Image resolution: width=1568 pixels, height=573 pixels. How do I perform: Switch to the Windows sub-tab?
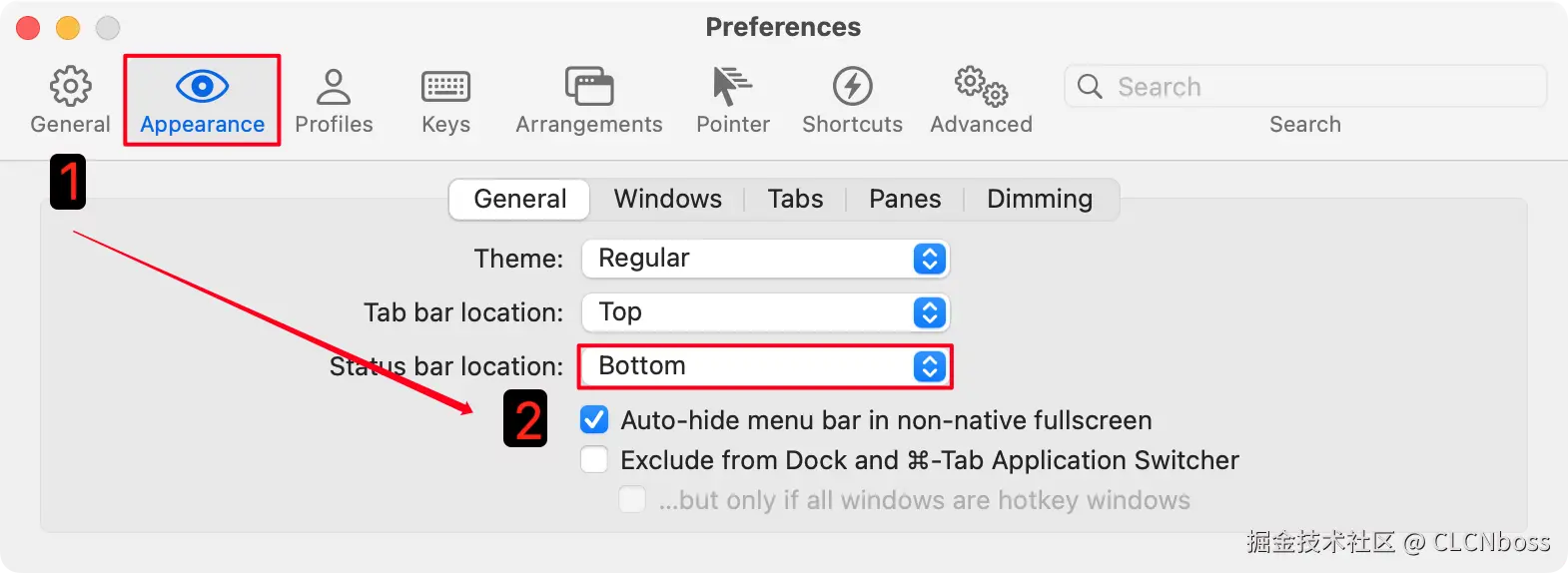point(667,199)
